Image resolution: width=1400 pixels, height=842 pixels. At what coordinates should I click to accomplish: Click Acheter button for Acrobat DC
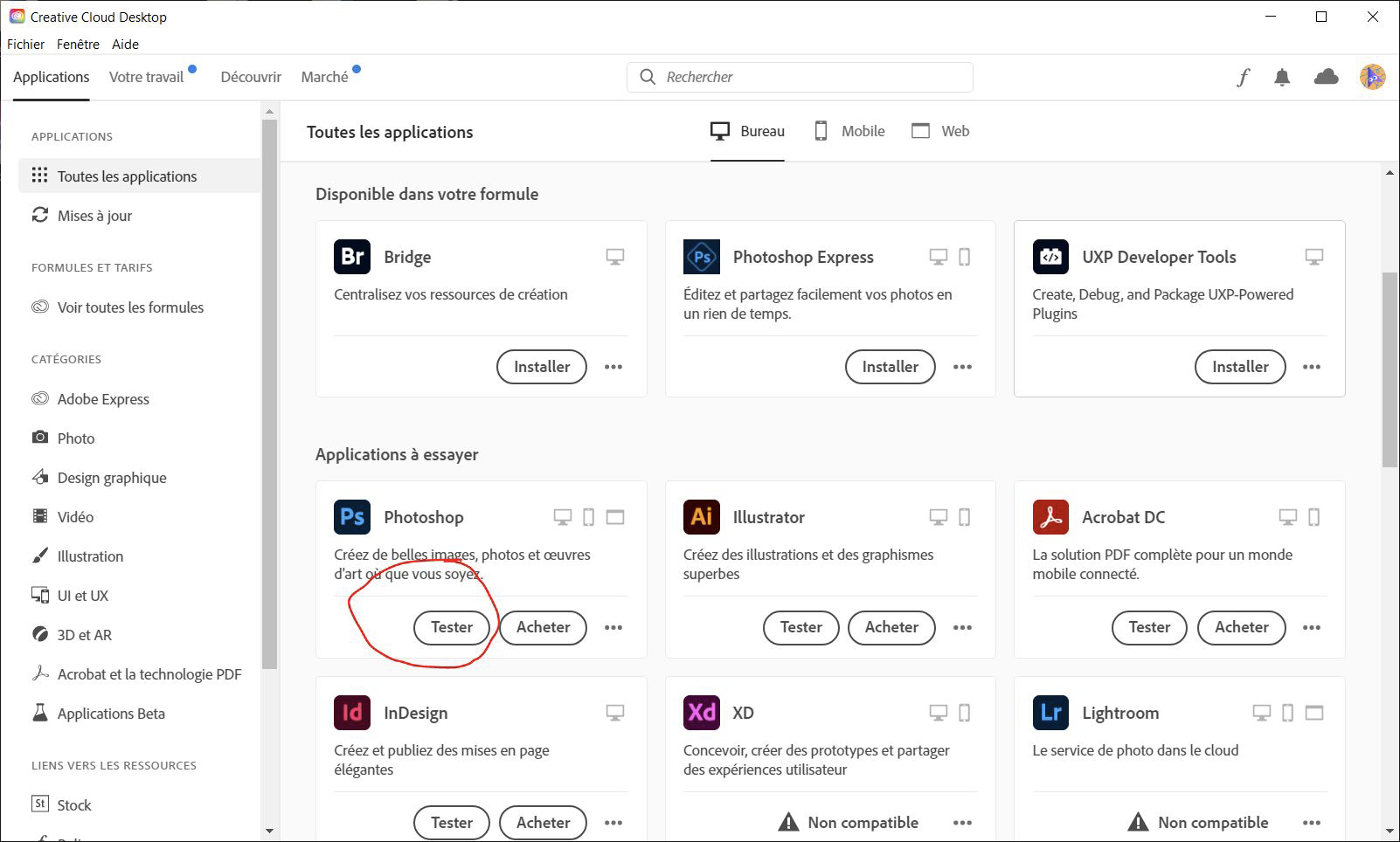point(1241,627)
